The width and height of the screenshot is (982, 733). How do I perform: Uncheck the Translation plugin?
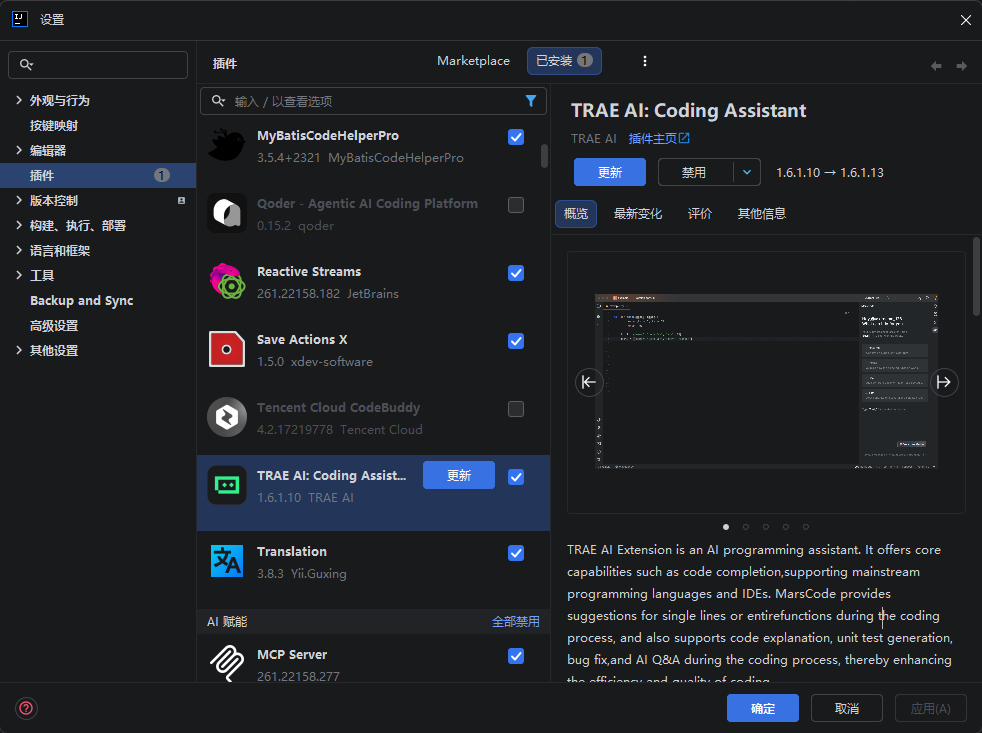(x=516, y=553)
